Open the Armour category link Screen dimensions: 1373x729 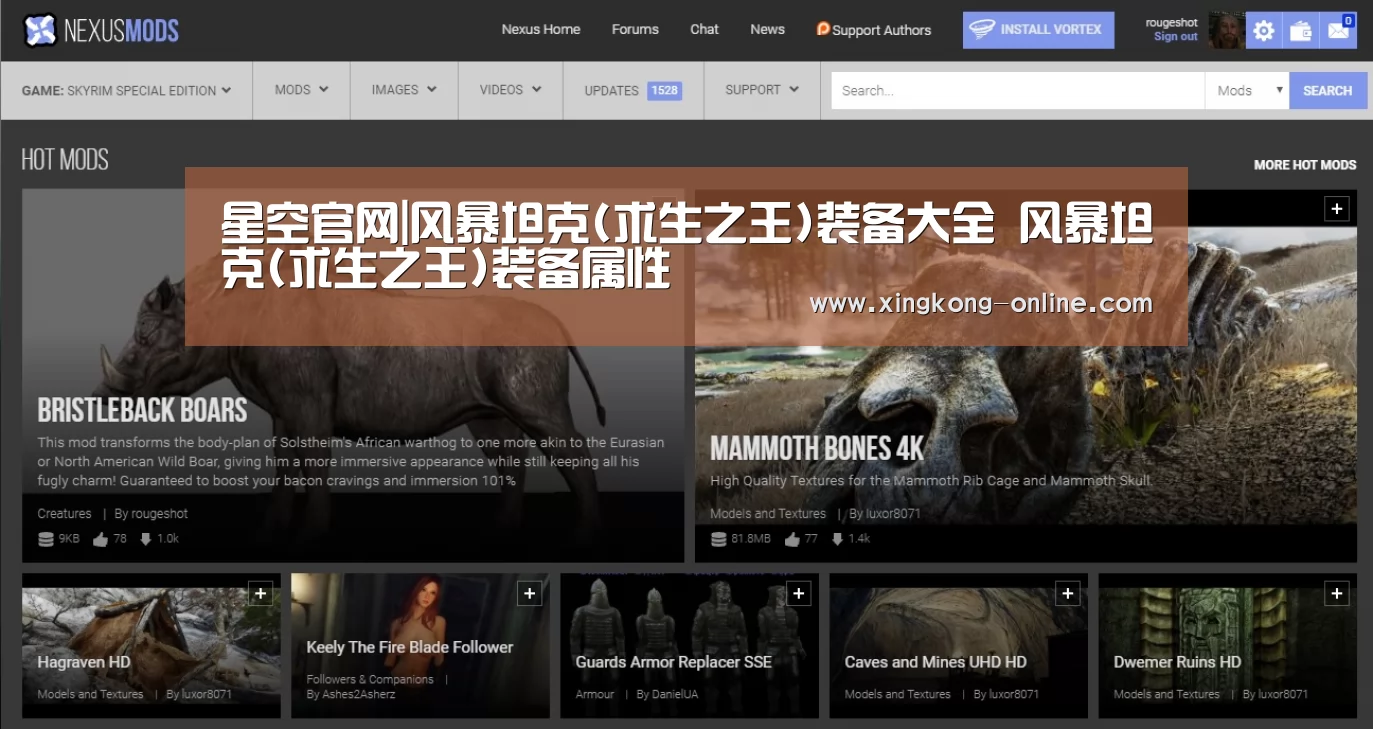[x=595, y=694]
